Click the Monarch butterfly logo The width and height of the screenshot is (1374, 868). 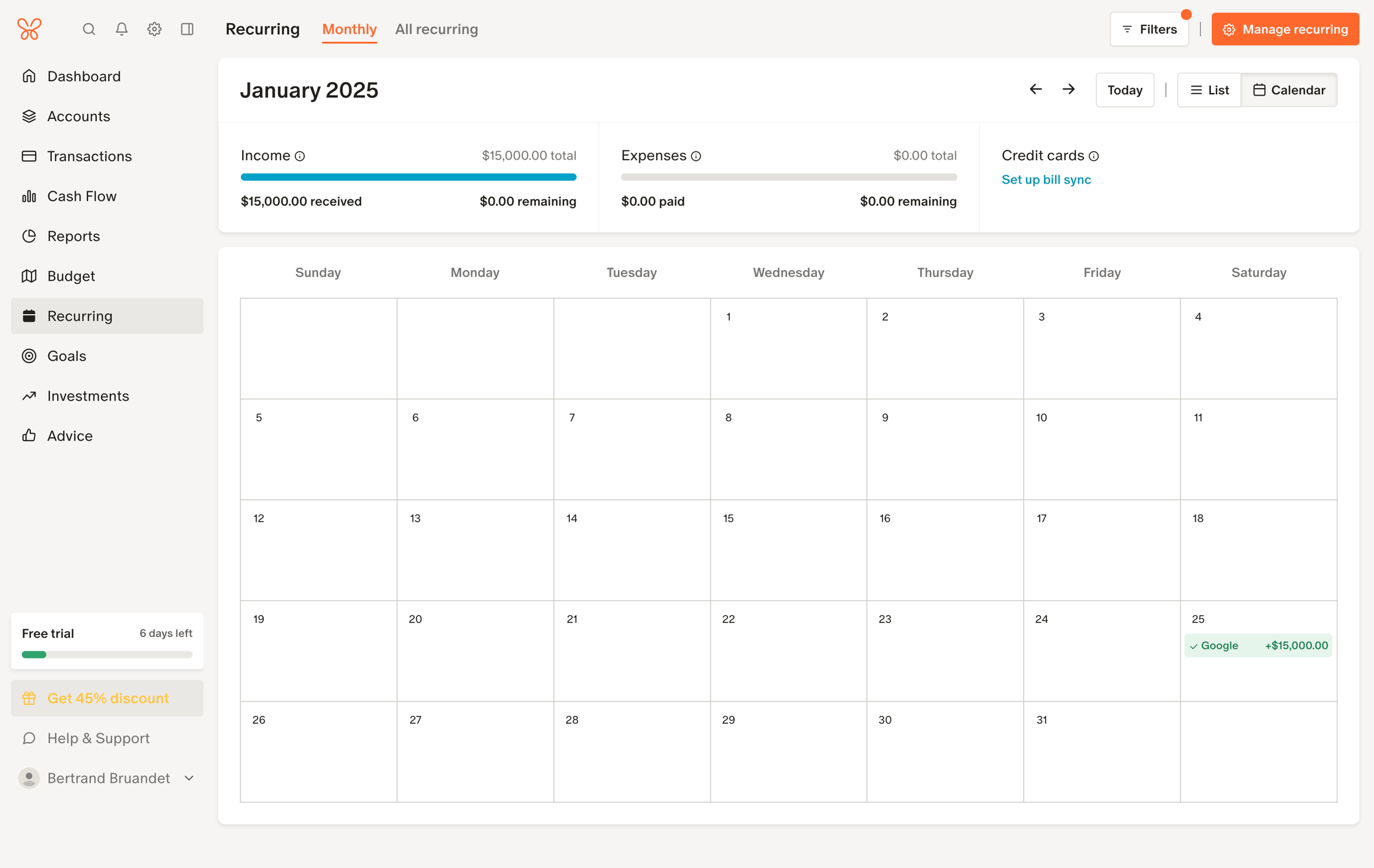coord(29,29)
